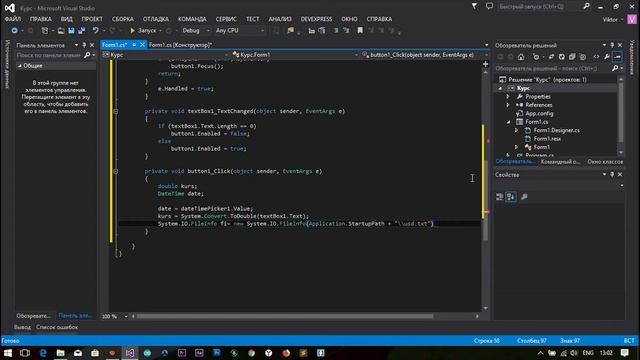Image resolution: width=640 pixels, height=360 pixels.
Task: Click the Undo arrow icon
Action: click(96, 31)
